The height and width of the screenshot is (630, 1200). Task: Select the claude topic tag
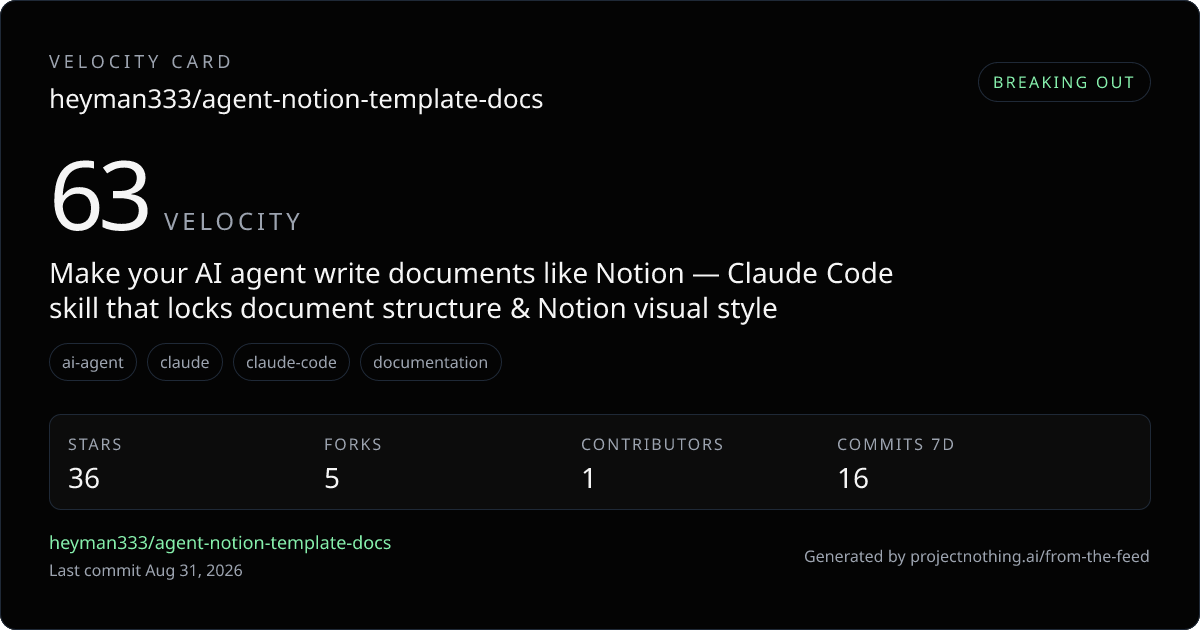click(185, 362)
